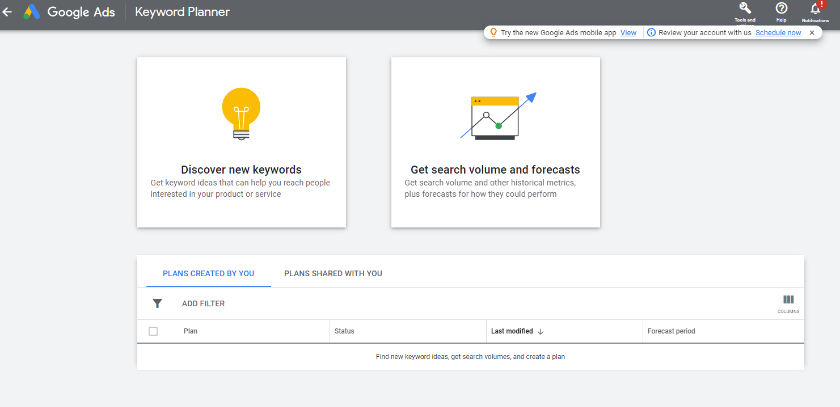Open Get search volume and forecasts card

coord(496,142)
